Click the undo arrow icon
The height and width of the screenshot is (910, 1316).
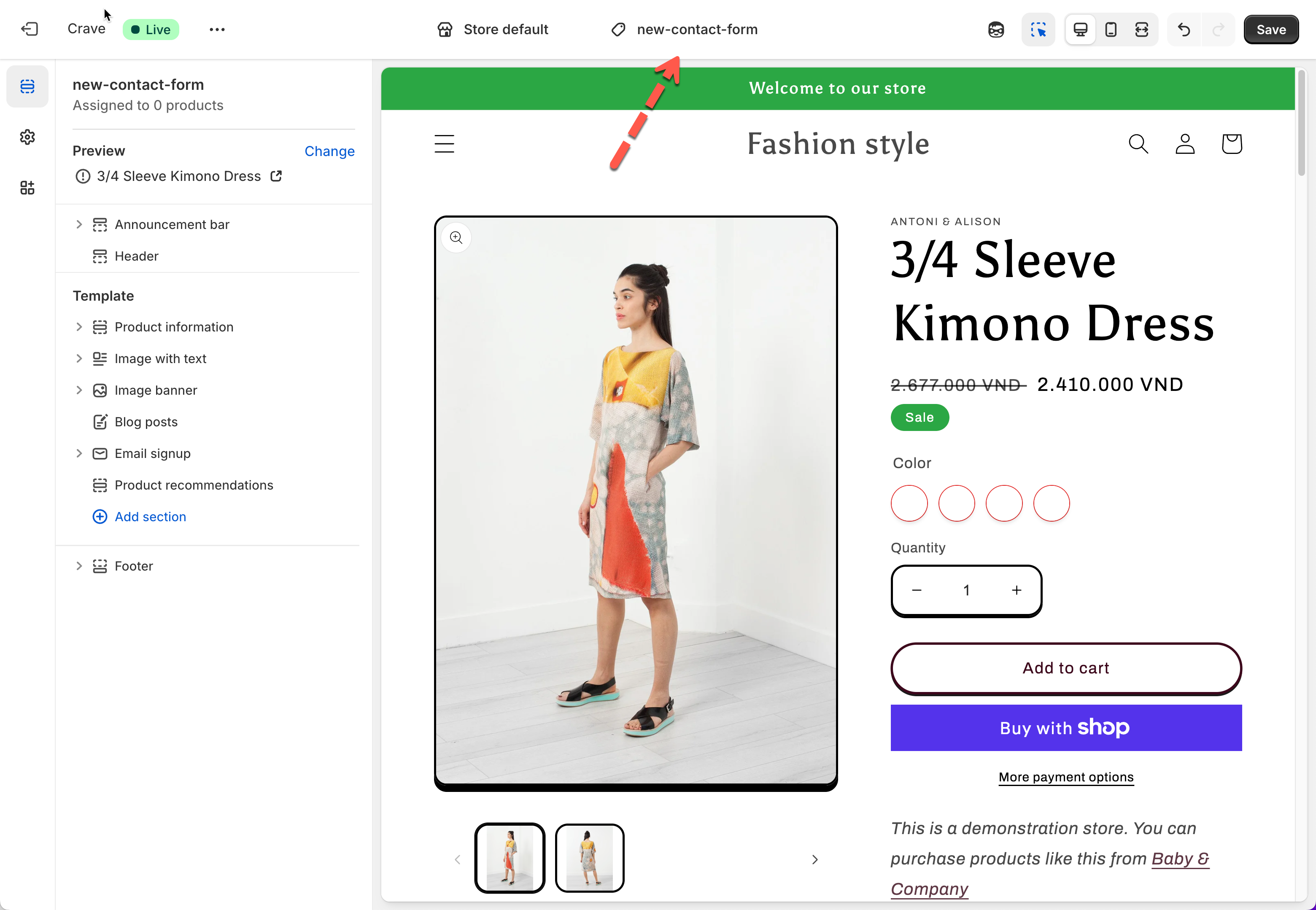[x=1184, y=29]
